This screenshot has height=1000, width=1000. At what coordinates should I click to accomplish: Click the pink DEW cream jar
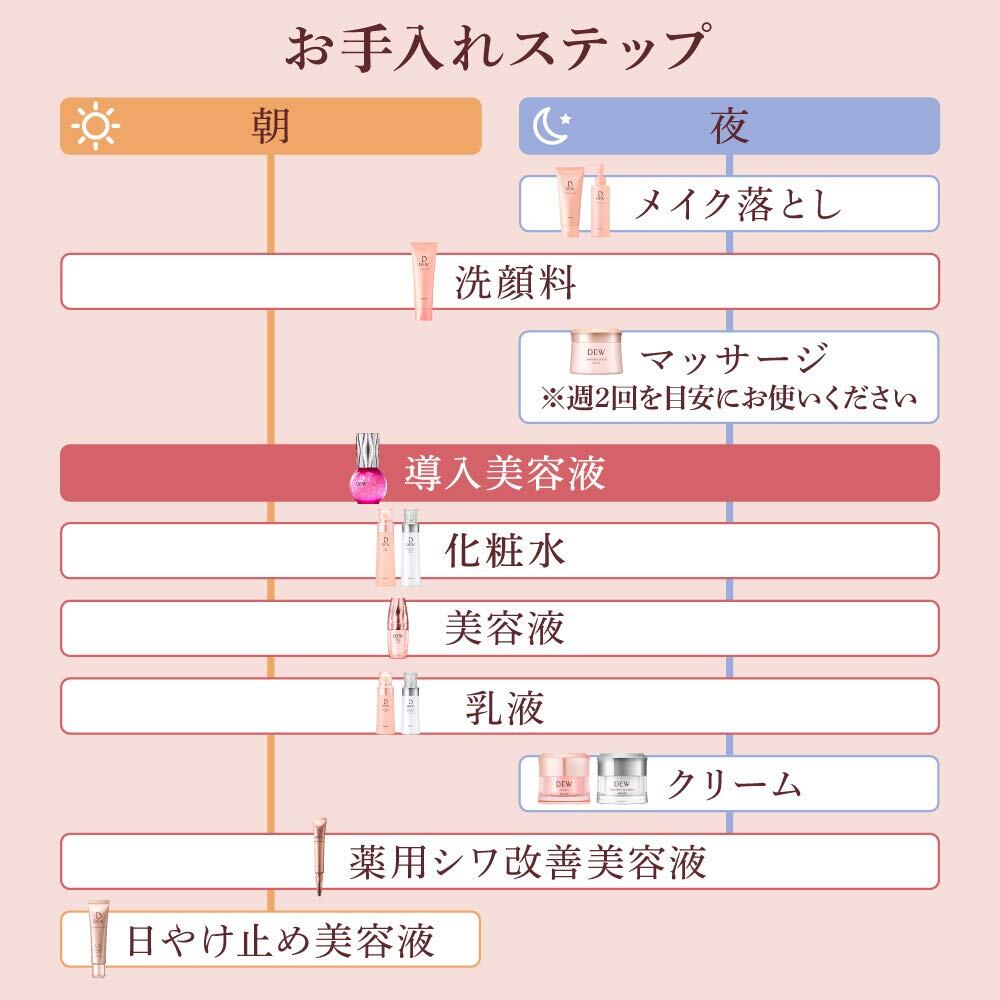(x=565, y=781)
